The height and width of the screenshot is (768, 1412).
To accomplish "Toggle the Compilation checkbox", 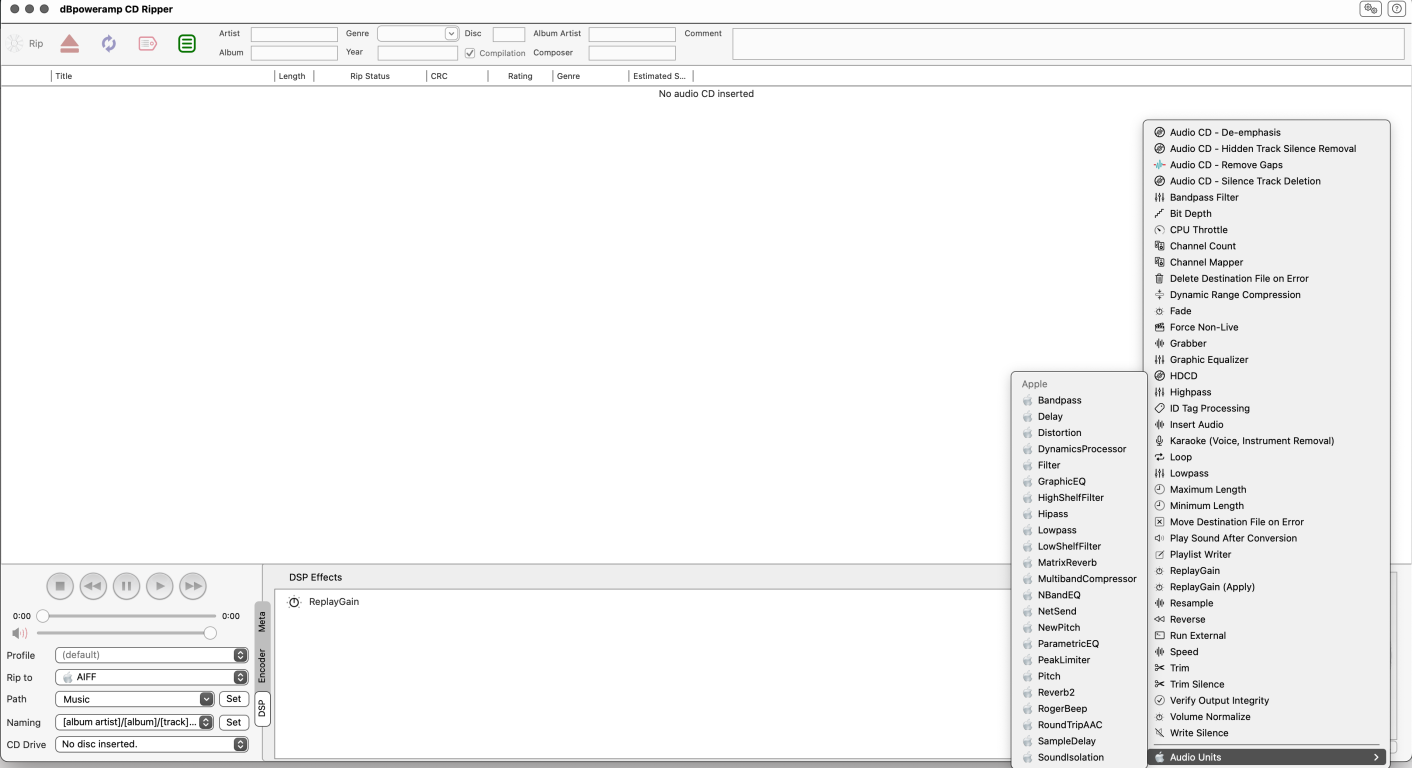I will [470, 53].
